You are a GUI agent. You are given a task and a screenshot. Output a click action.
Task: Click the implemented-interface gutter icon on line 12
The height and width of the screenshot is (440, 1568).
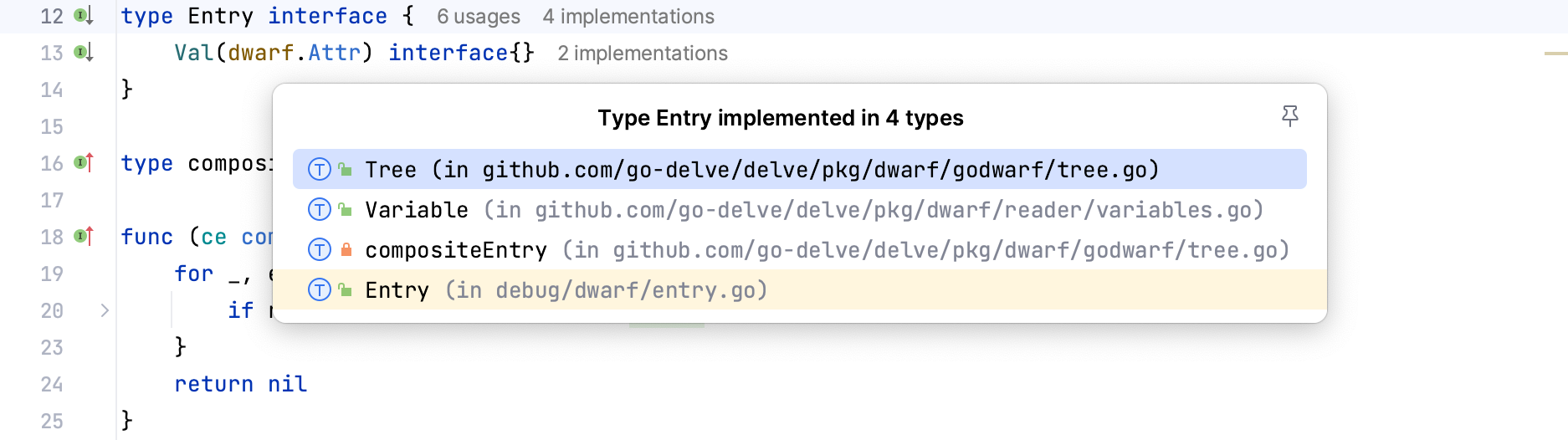[x=83, y=16]
